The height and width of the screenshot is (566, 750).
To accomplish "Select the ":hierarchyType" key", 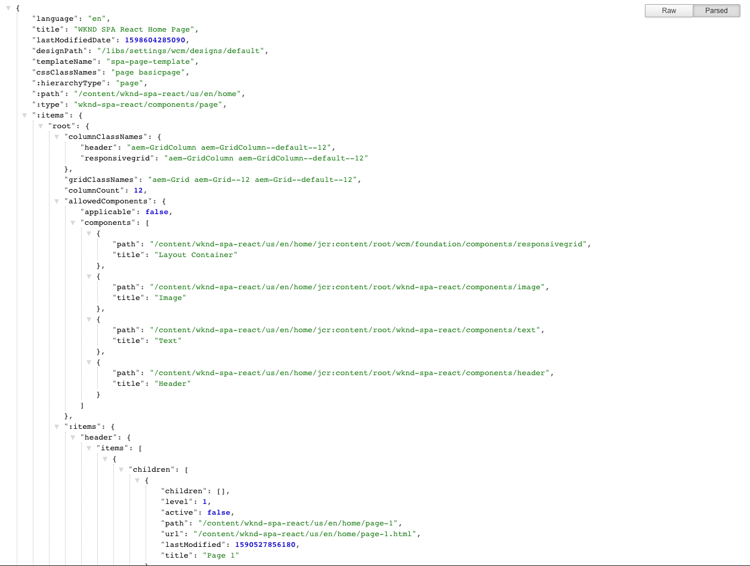I will pos(69,83).
